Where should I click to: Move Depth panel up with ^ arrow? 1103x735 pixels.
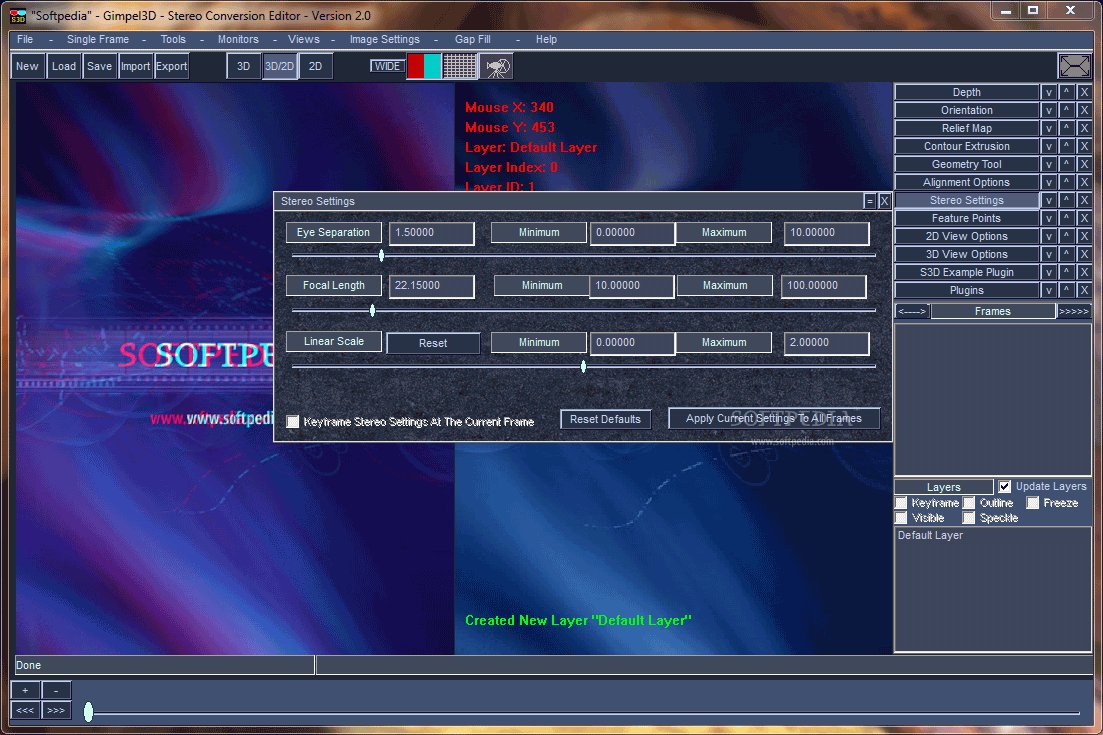(1066, 92)
